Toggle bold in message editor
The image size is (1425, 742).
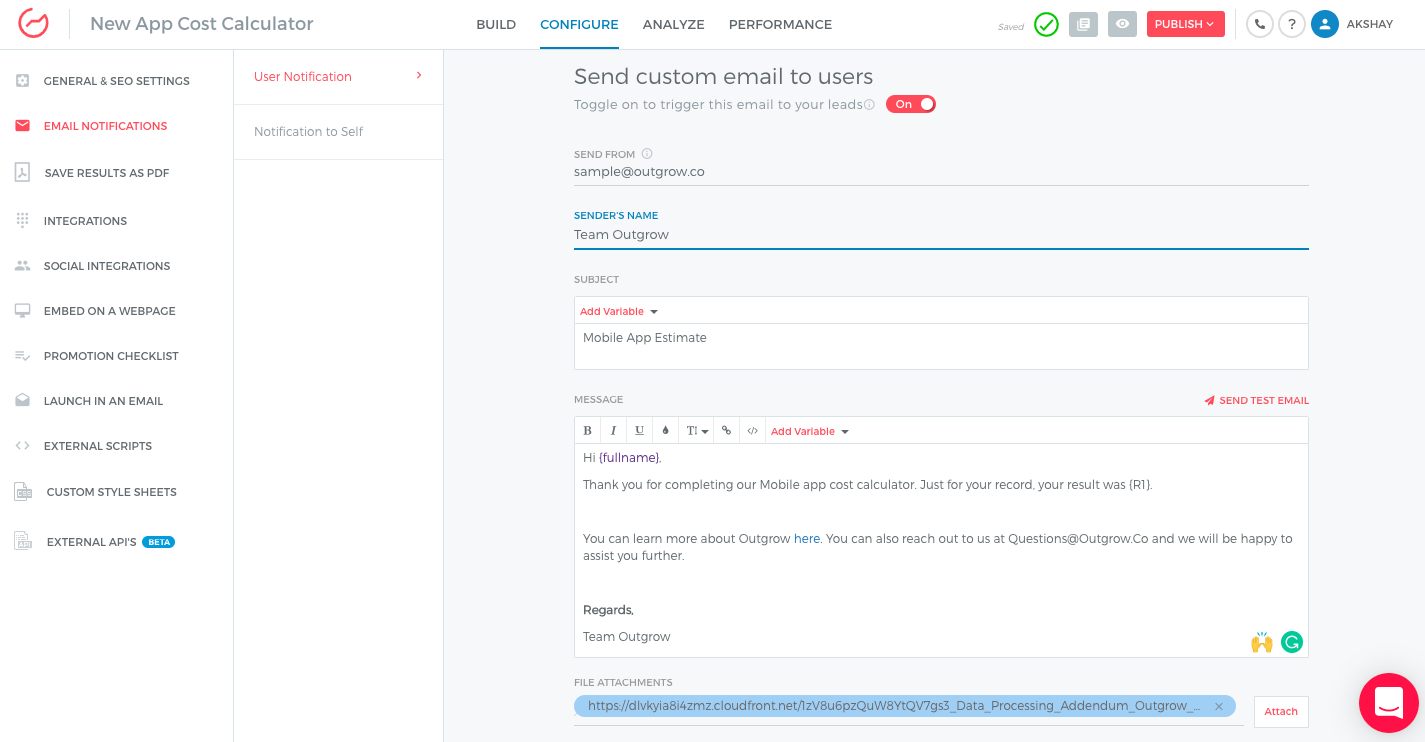pyautogui.click(x=588, y=431)
